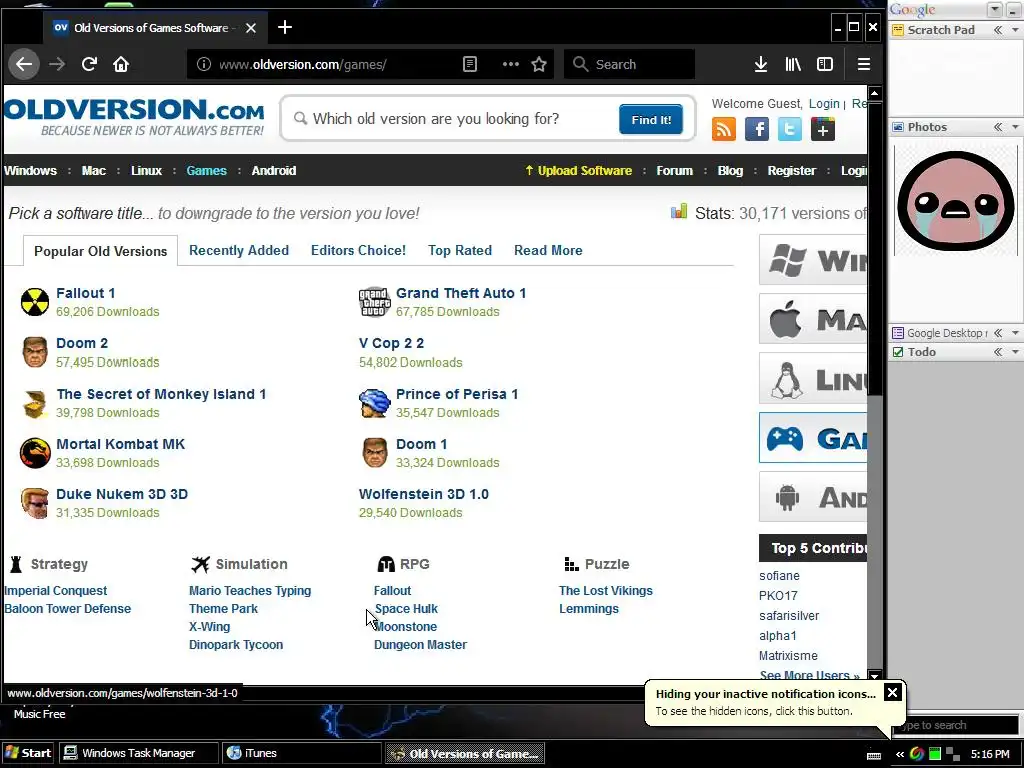Click the RSS feed orange icon
1024x768 pixels.
click(724, 129)
